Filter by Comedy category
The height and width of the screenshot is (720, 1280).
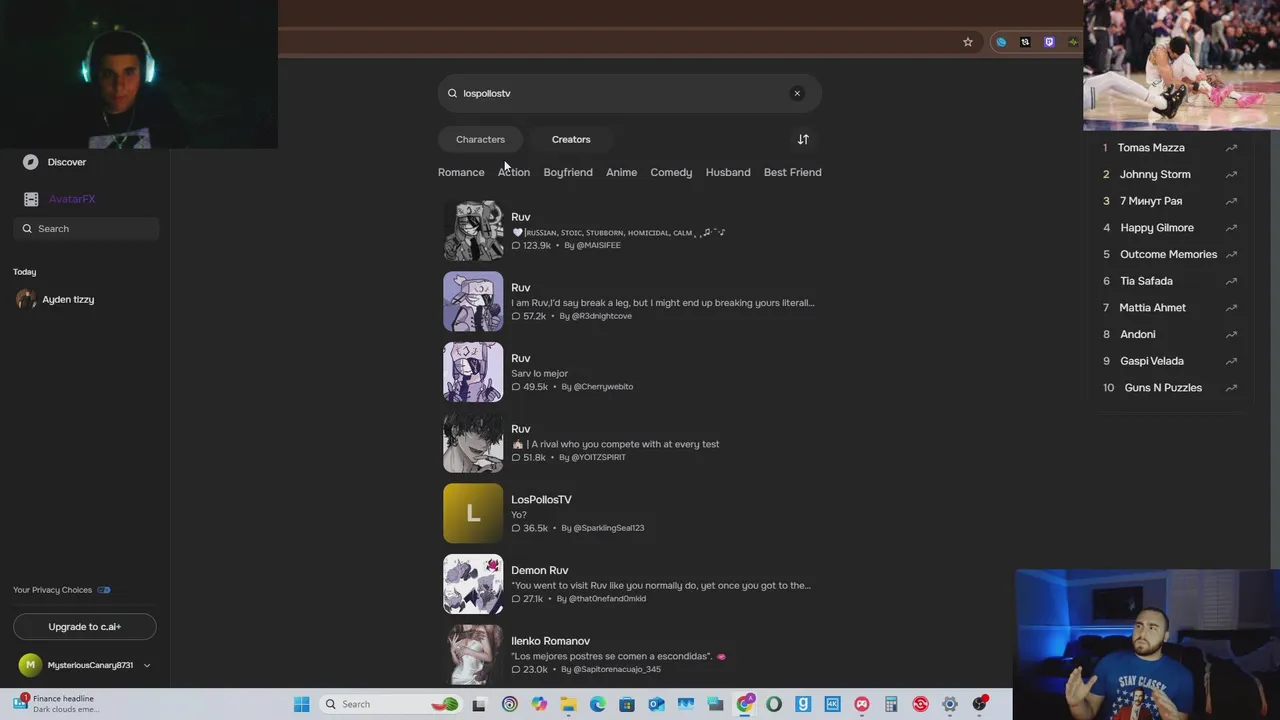(671, 172)
